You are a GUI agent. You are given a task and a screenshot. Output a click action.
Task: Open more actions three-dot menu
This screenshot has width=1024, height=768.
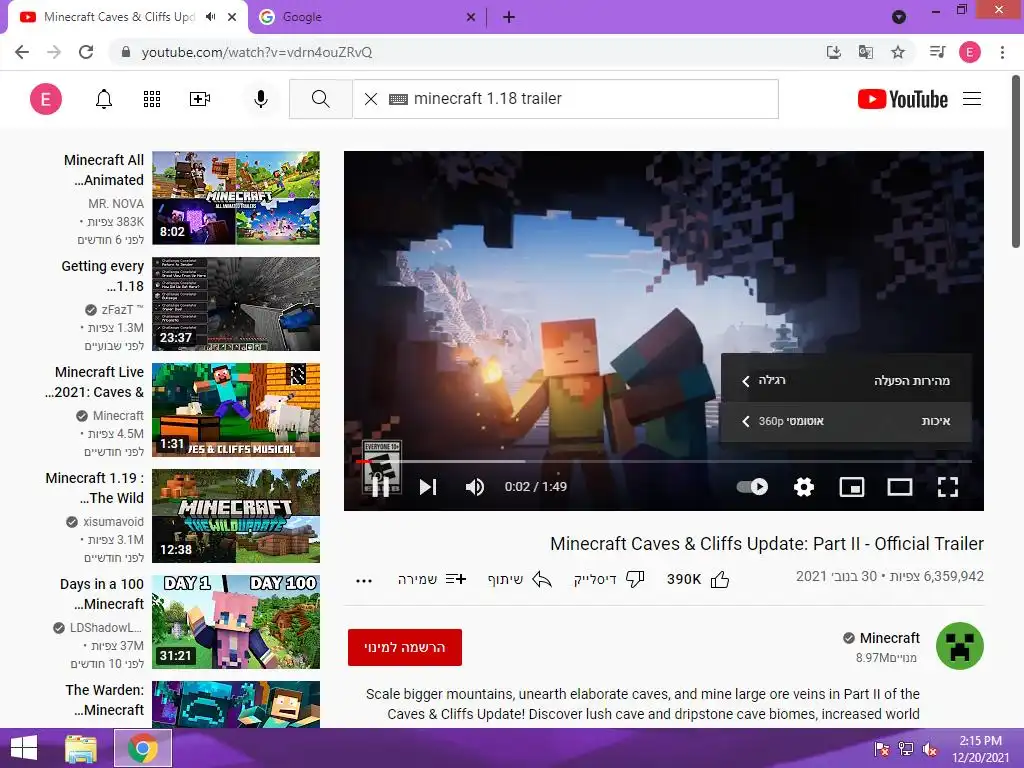pos(364,581)
